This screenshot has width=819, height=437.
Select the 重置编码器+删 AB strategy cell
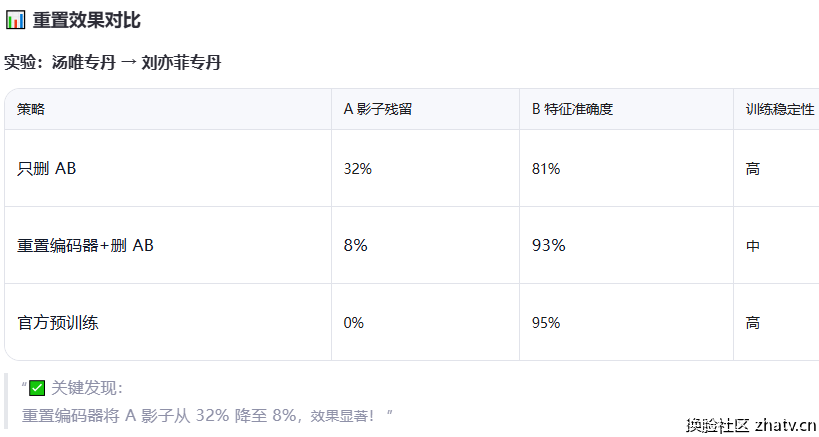tap(86, 245)
